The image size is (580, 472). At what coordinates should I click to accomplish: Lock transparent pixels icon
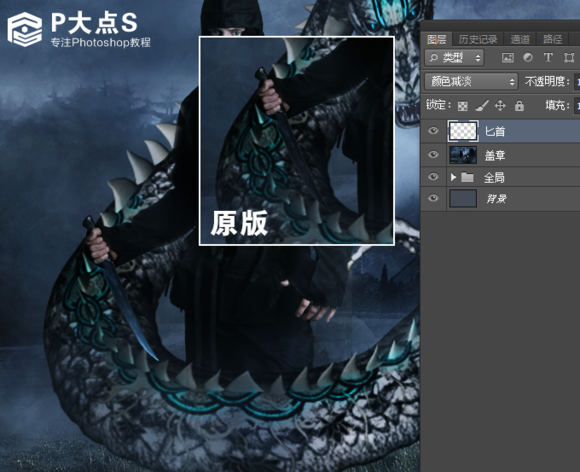(463, 106)
